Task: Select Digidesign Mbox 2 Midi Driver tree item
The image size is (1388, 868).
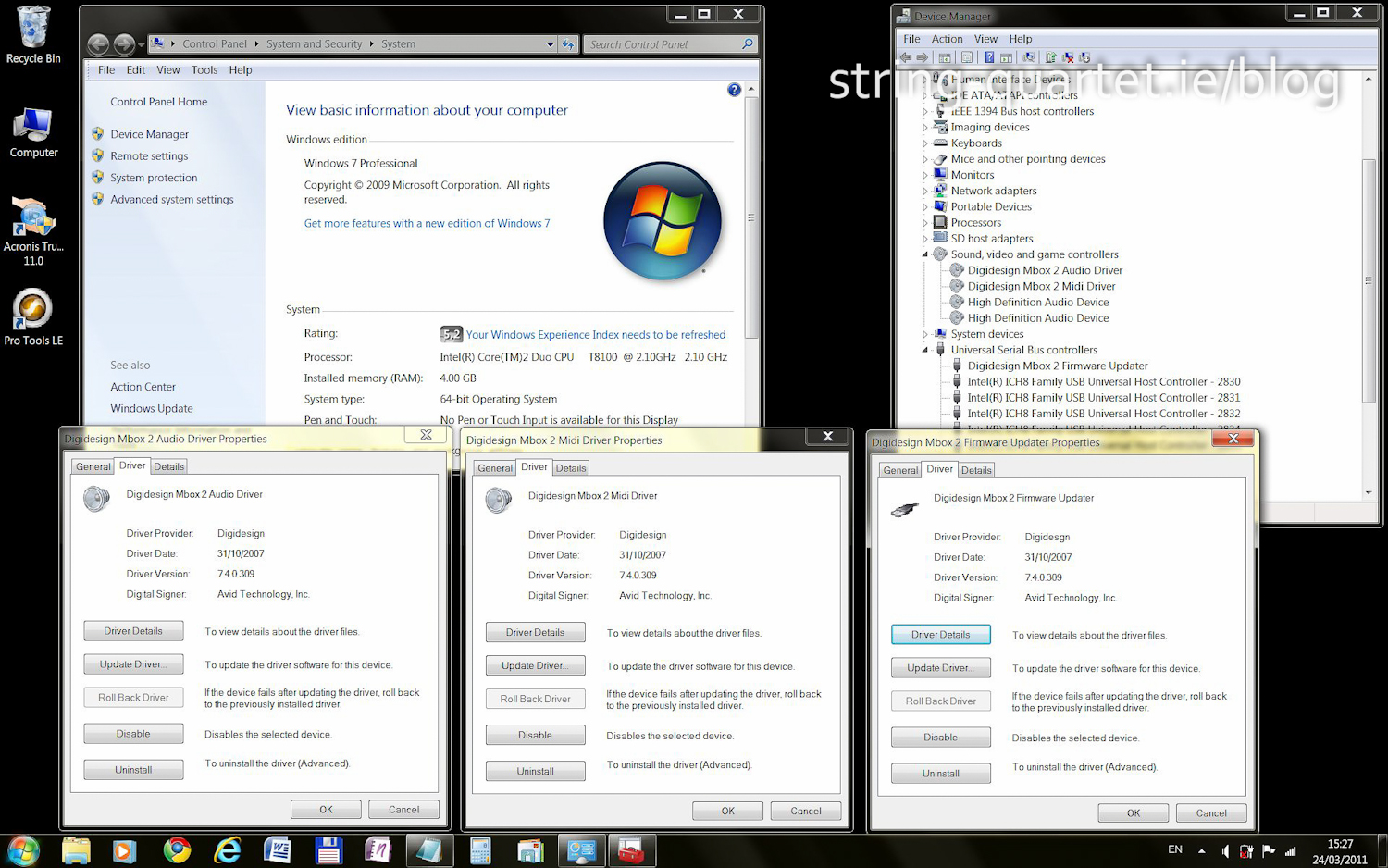Action: [1041, 286]
